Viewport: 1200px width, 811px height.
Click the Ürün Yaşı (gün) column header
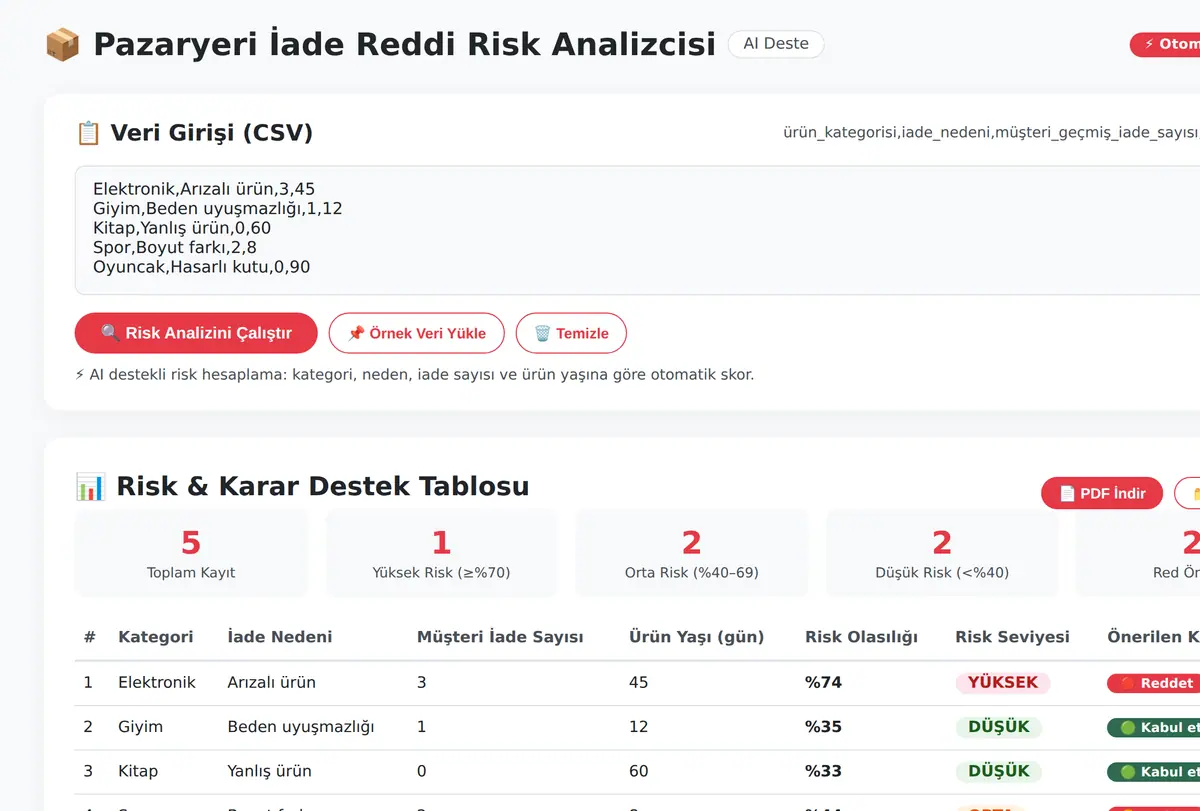click(x=696, y=637)
